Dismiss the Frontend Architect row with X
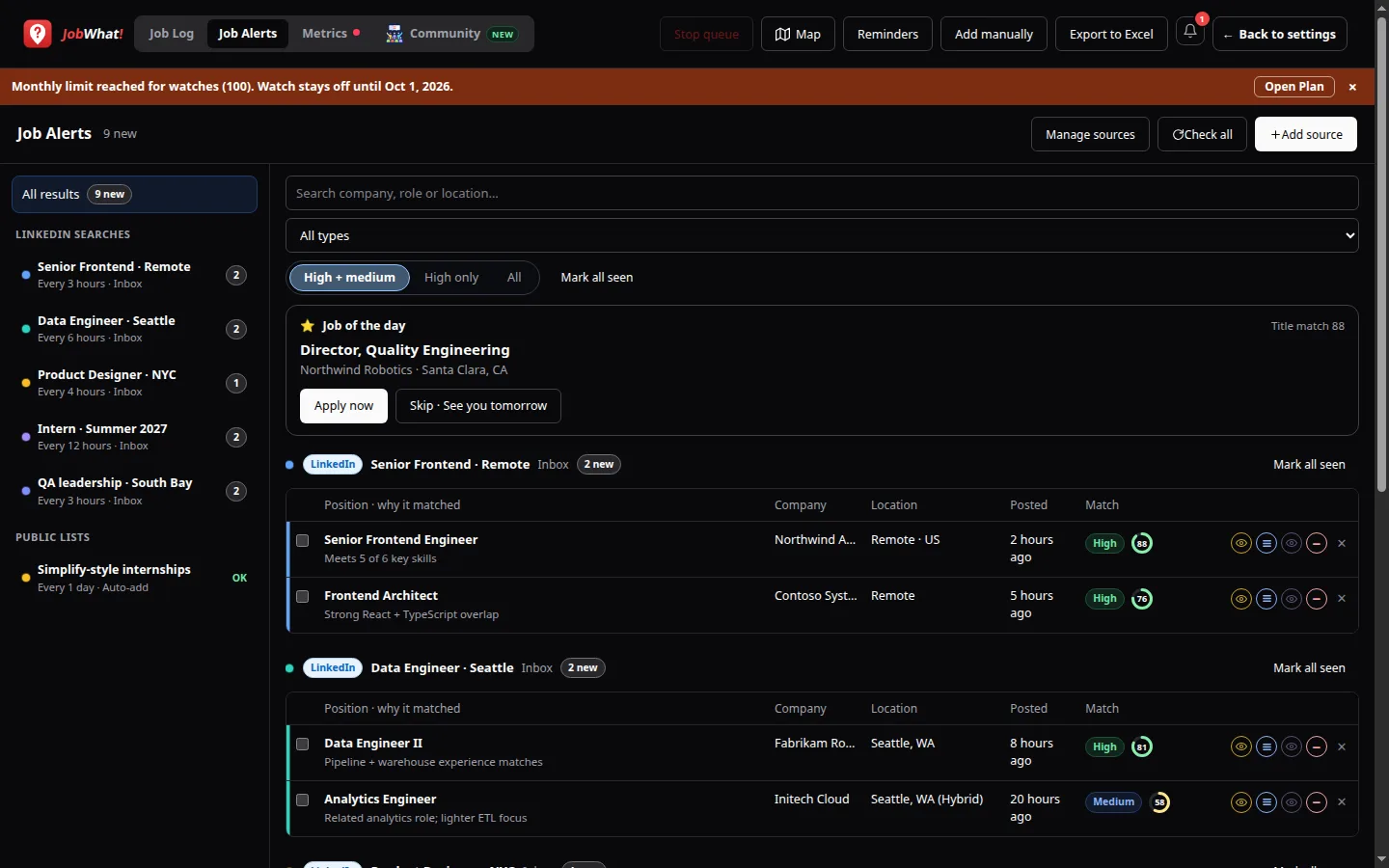This screenshot has width=1389, height=868. [1342, 599]
